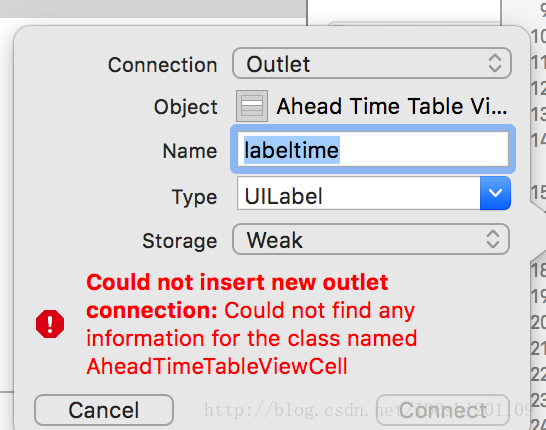Expand the blue Type dropdown arrow
Viewport: 546px width, 430px height.
(x=495, y=193)
